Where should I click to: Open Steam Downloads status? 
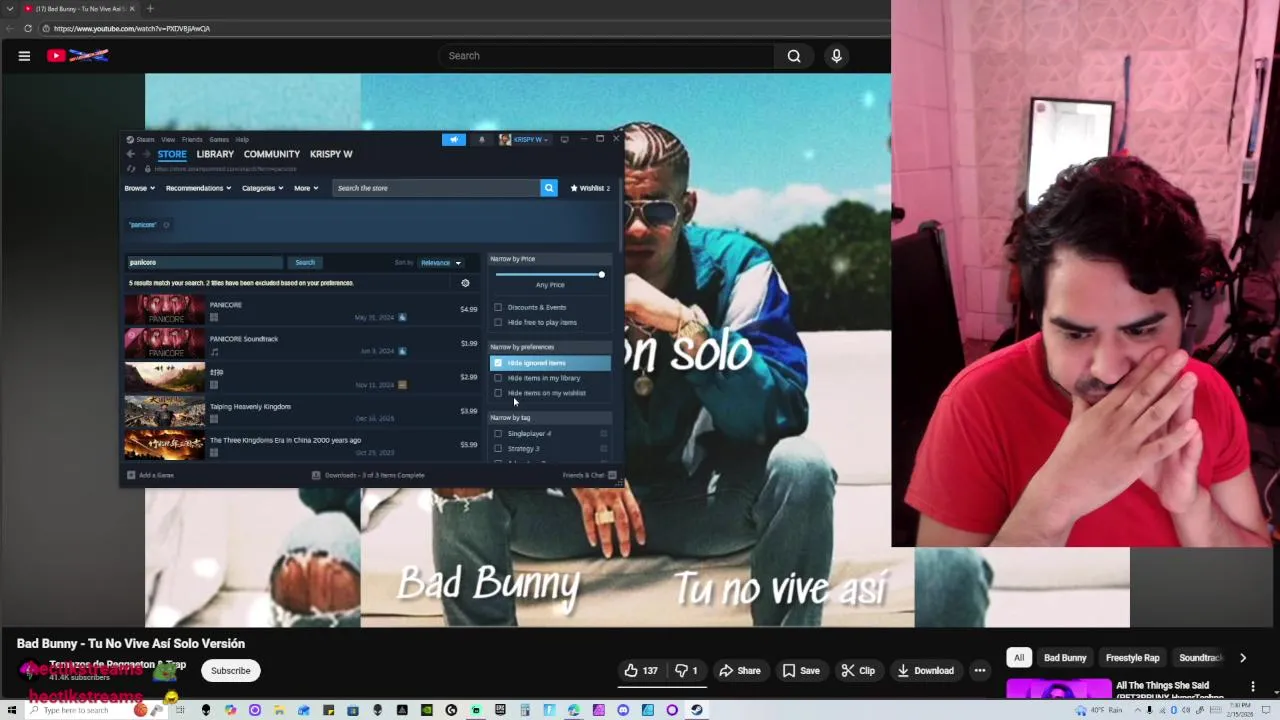tap(368, 475)
